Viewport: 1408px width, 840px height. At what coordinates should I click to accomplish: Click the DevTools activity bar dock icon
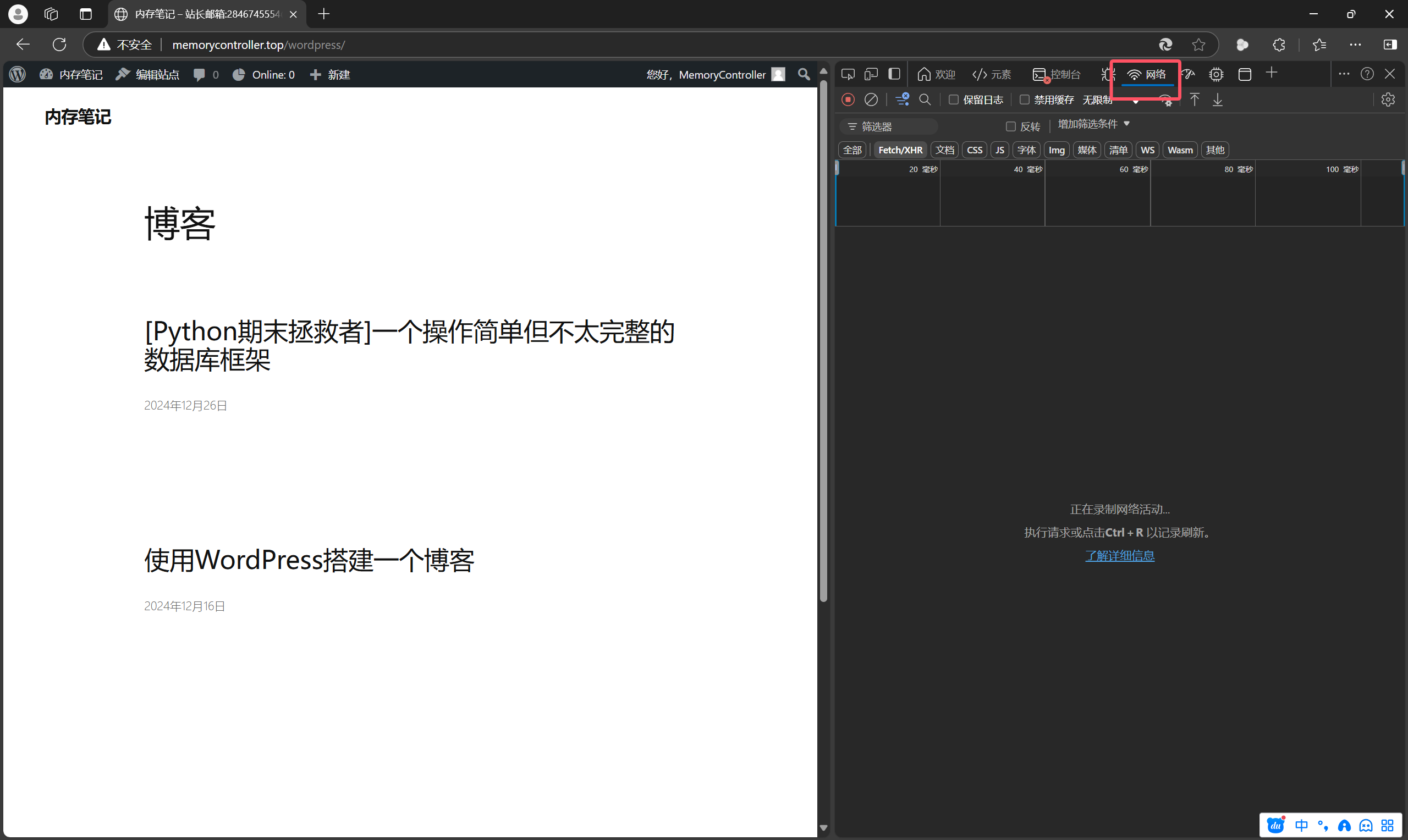pyautogui.click(x=894, y=74)
